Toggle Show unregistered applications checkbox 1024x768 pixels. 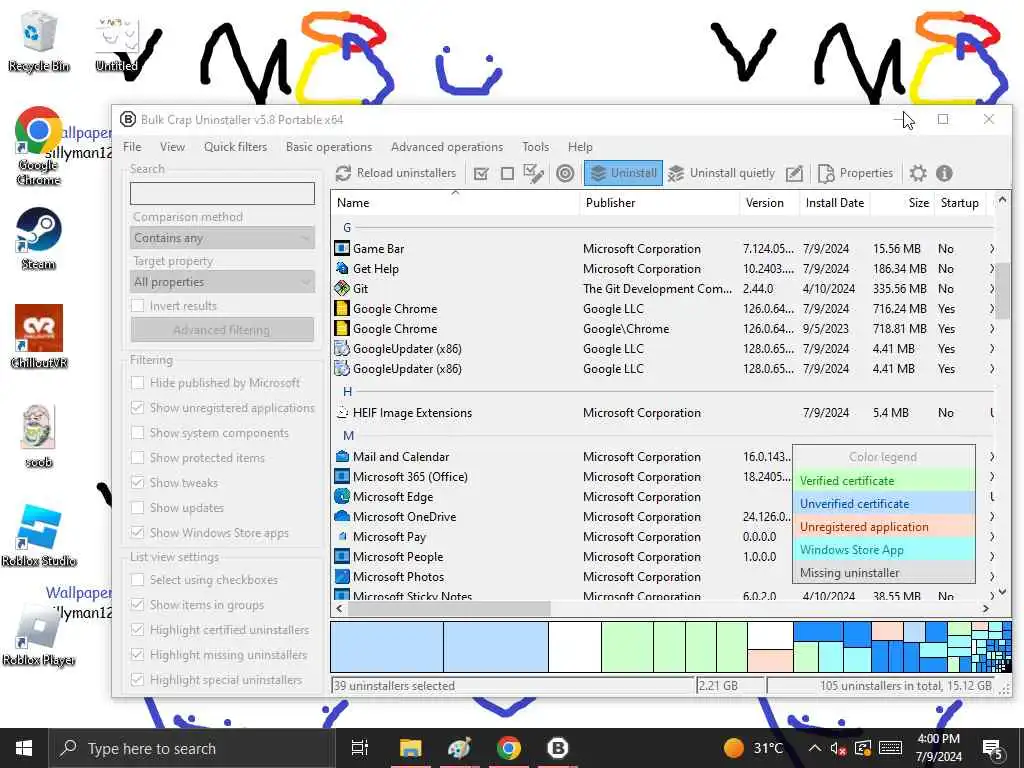point(138,408)
